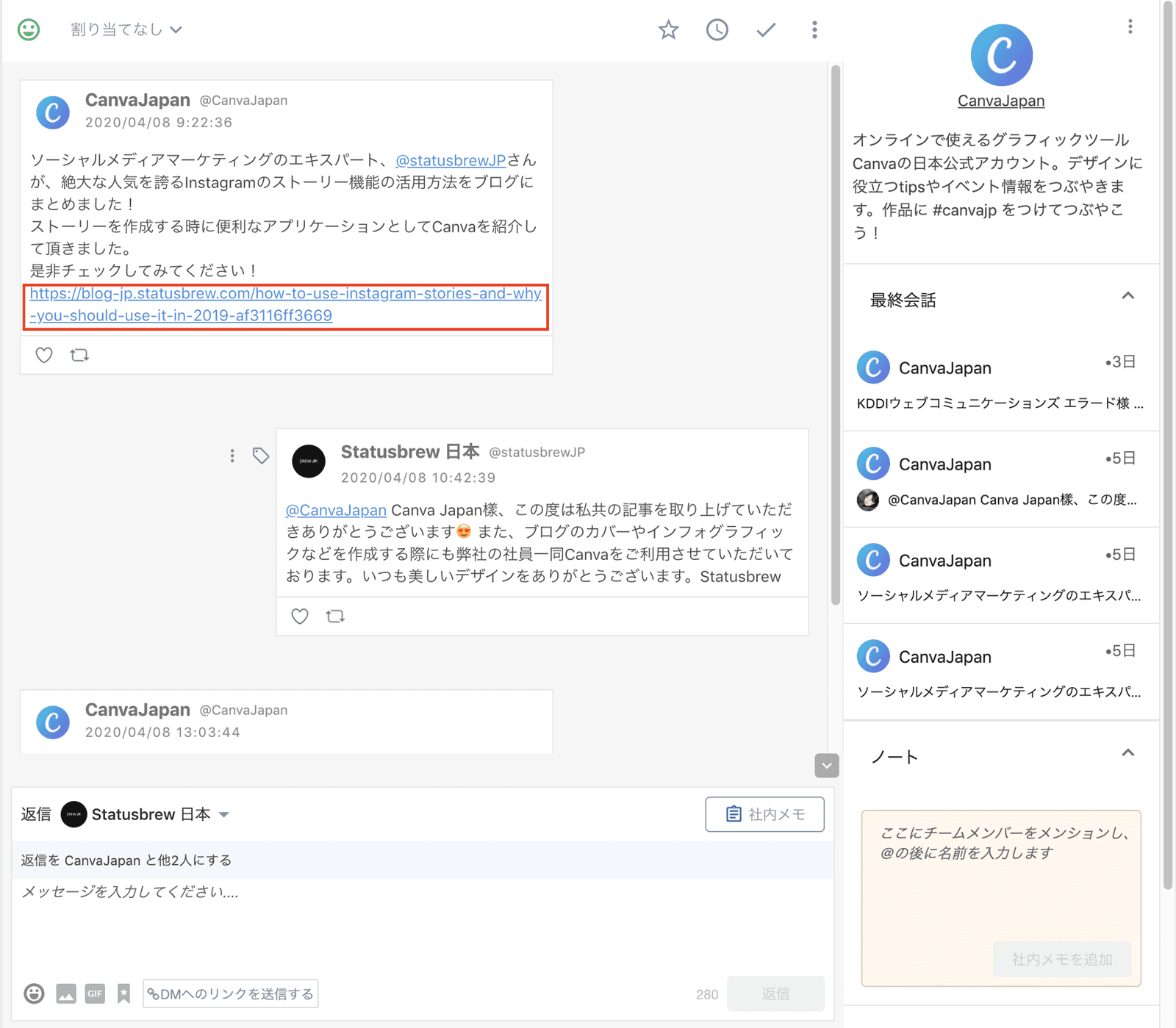
Task: Like the Statusbrew 日本 reply tweet
Action: point(300,617)
